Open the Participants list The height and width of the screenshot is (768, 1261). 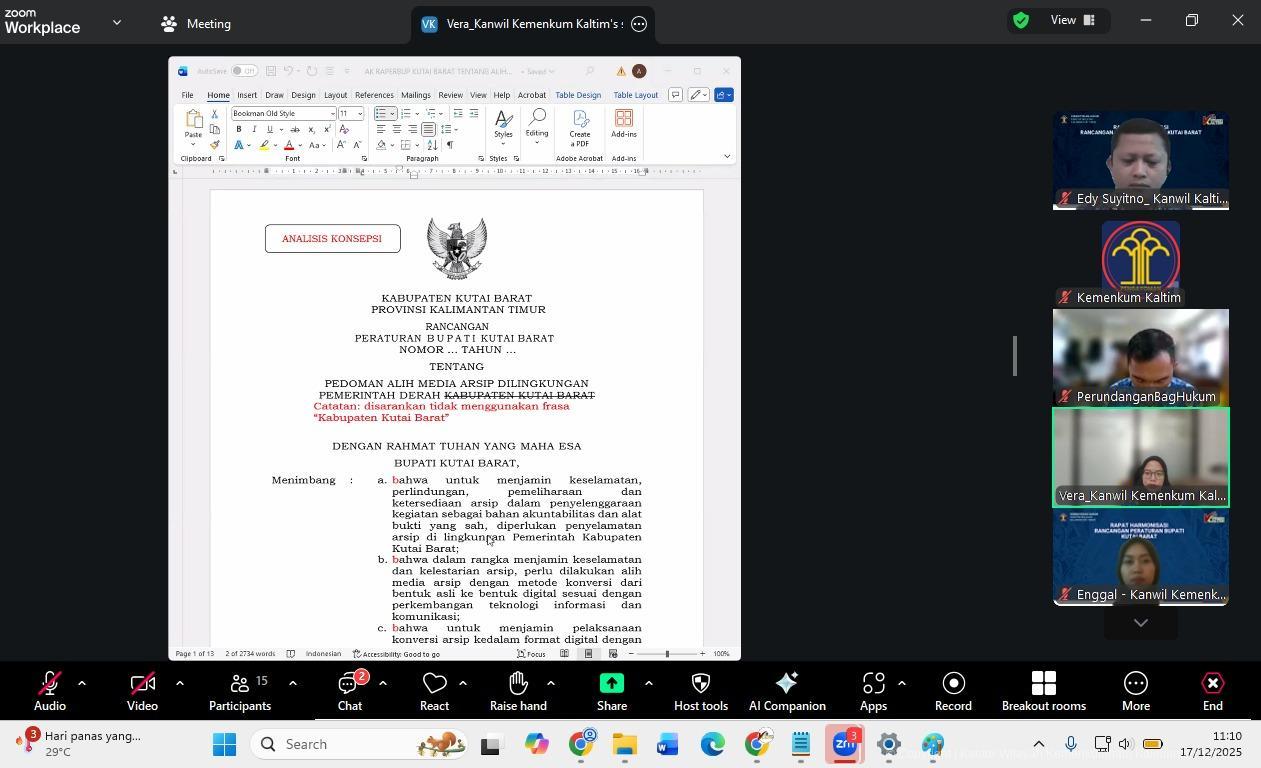click(x=239, y=690)
